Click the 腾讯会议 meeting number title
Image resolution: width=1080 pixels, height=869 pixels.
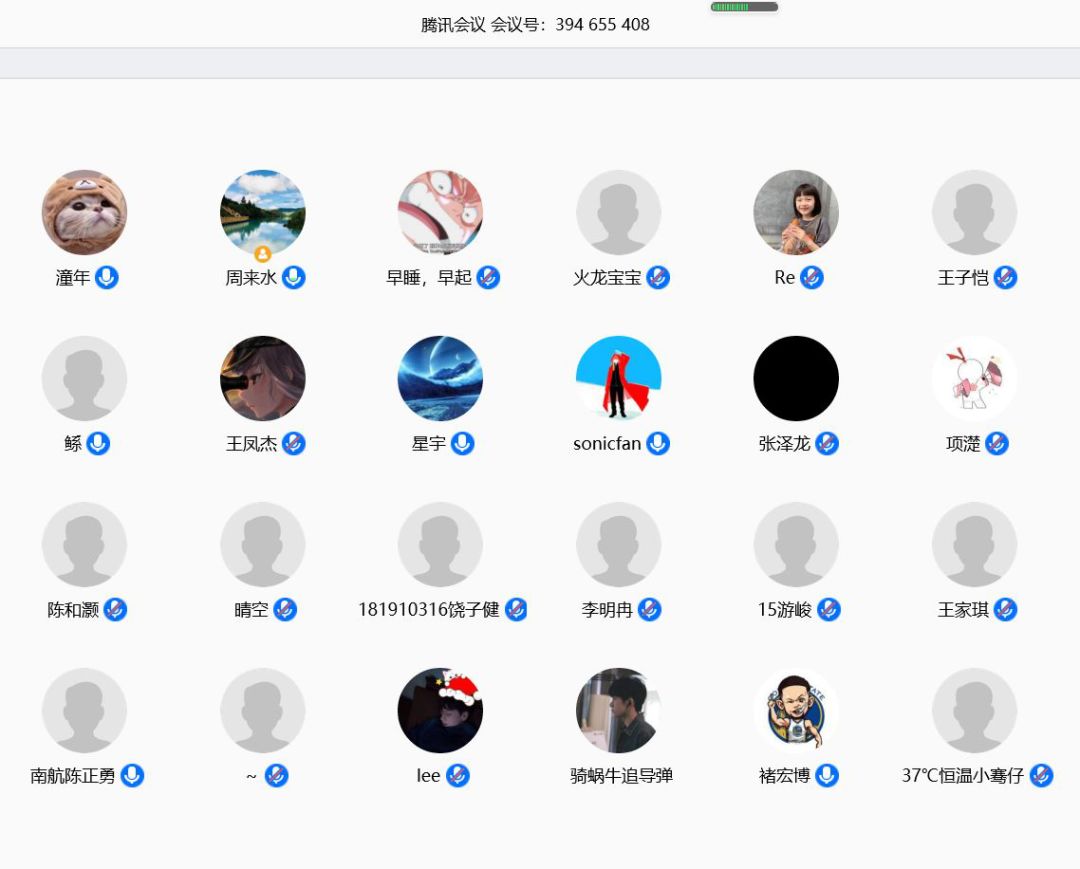[x=535, y=25]
